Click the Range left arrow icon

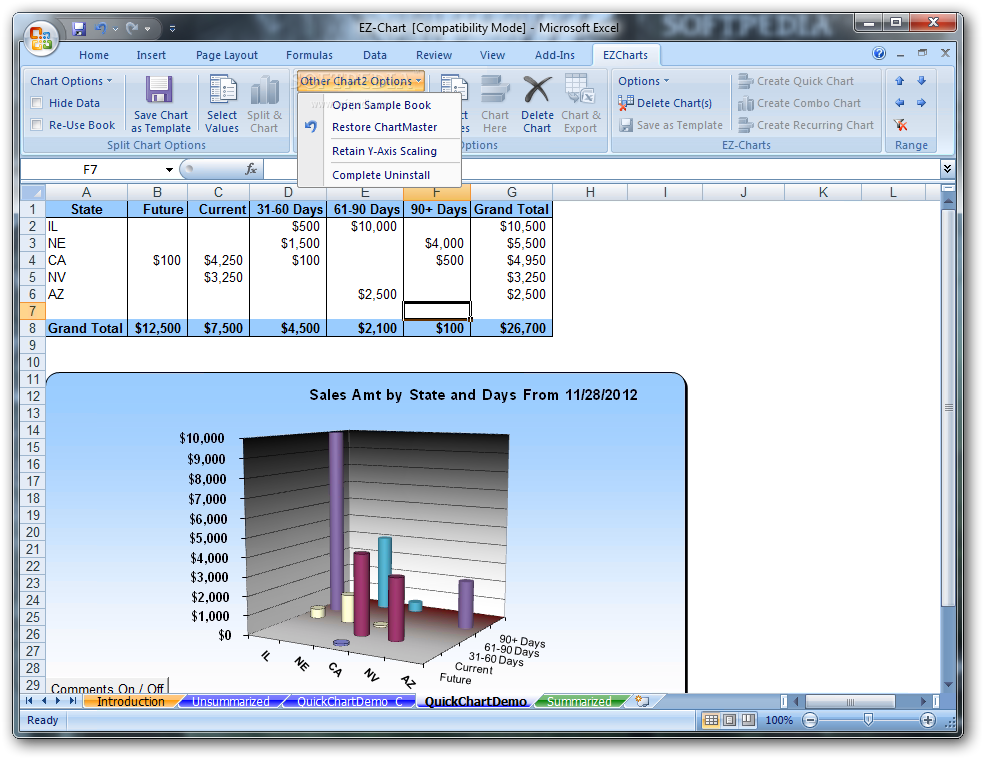(900, 103)
